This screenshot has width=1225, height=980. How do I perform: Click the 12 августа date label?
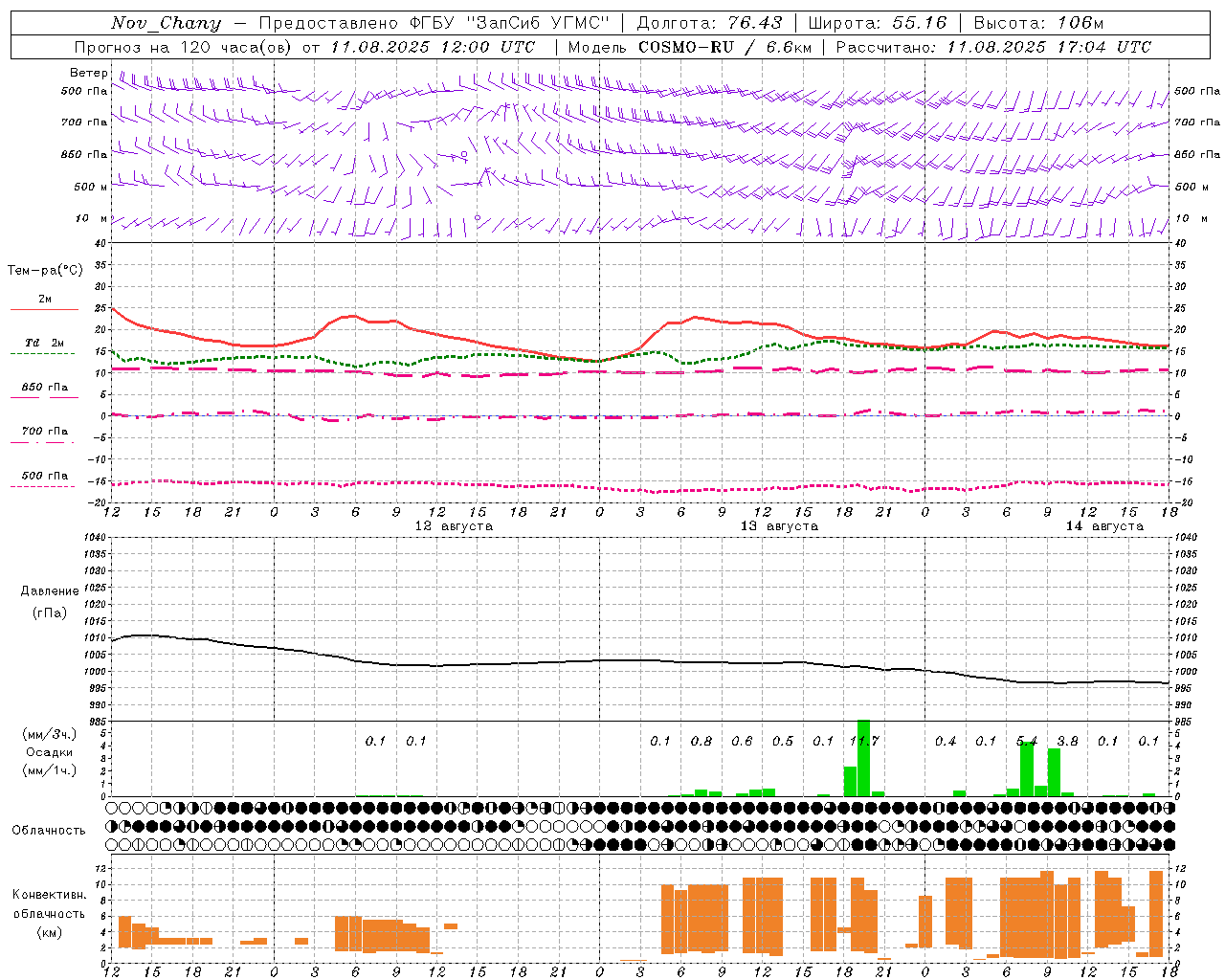tap(454, 526)
